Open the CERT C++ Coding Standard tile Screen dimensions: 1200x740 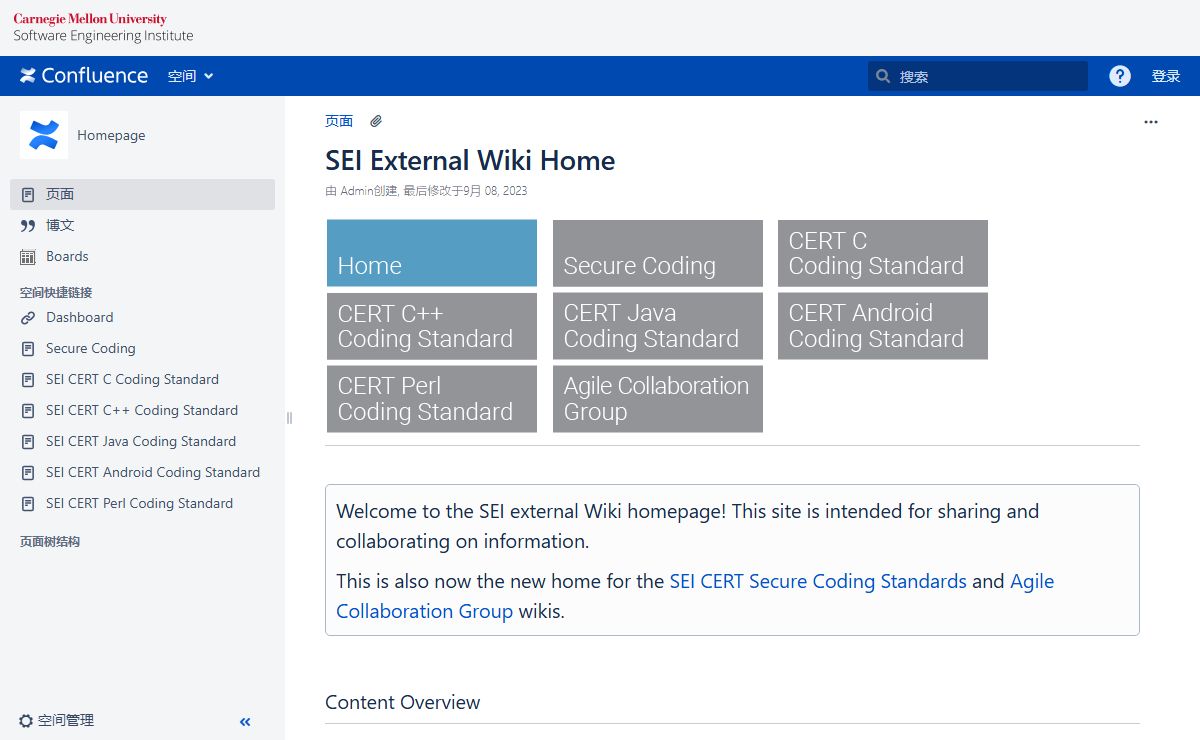[x=432, y=326]
